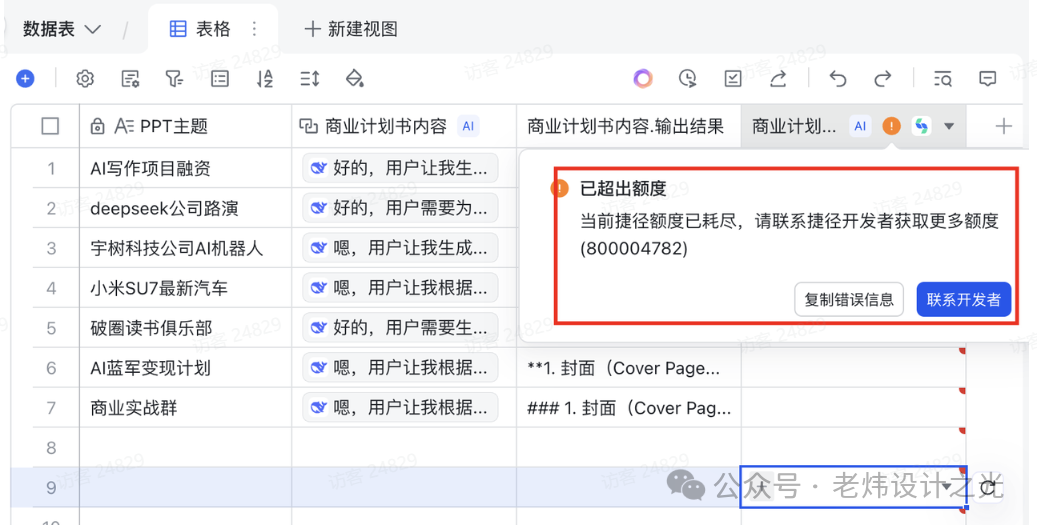Screen dimensions: 1037x527
Task: Click the refresh icon beside row 9 cell
Action: [x=988, y=488]
